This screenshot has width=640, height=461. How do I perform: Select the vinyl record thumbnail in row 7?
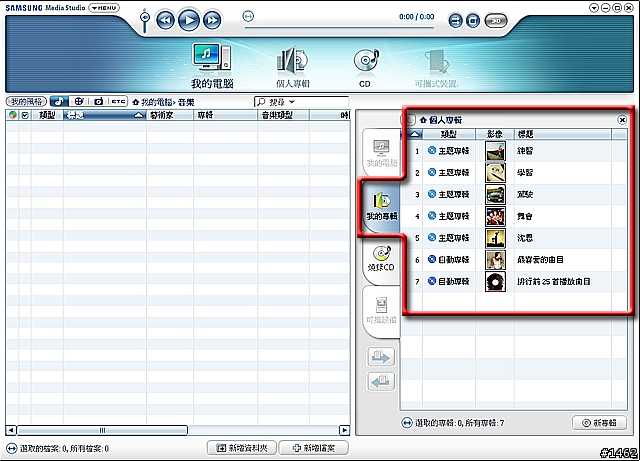495,281
